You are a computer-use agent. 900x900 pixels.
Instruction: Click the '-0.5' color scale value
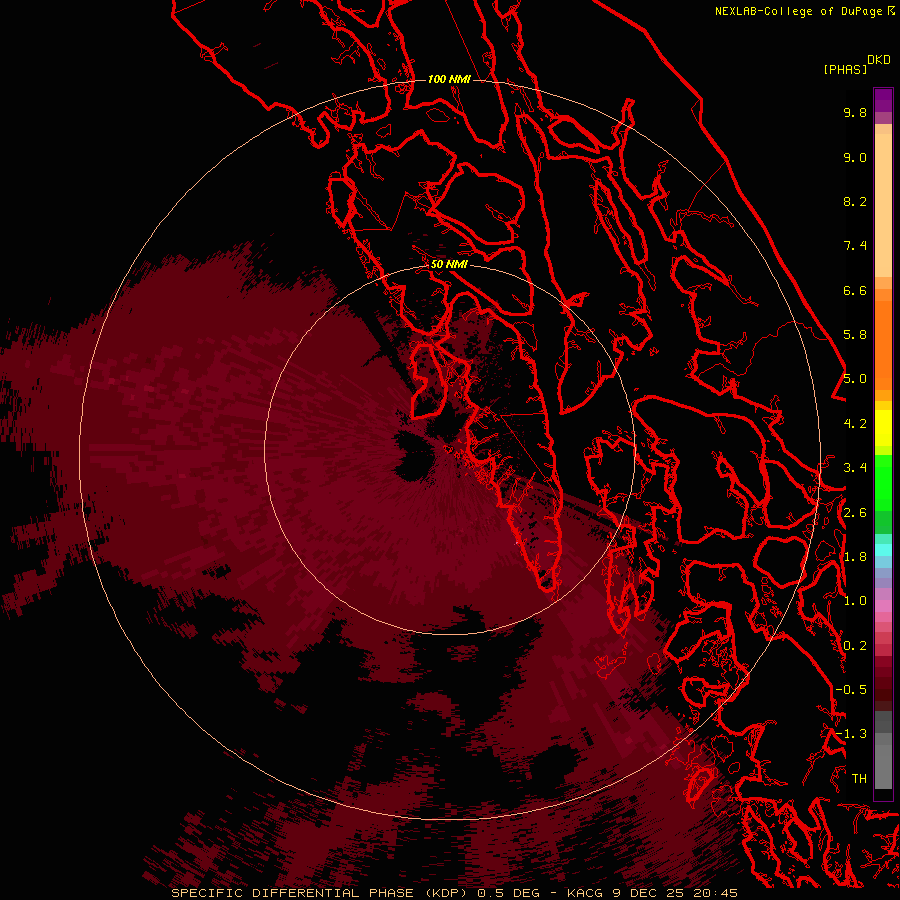point(851,690)
